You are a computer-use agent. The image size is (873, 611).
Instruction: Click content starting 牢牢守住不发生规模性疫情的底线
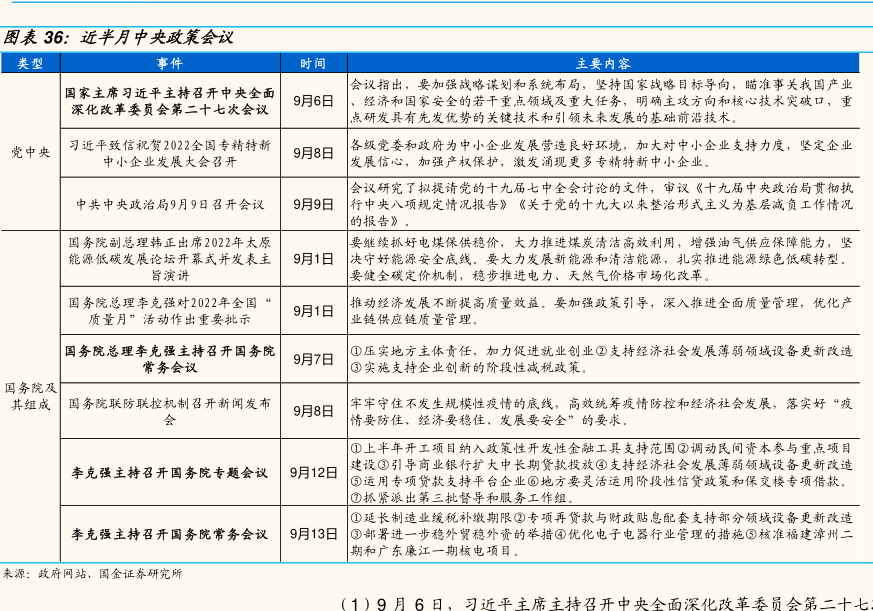(601, 411)
